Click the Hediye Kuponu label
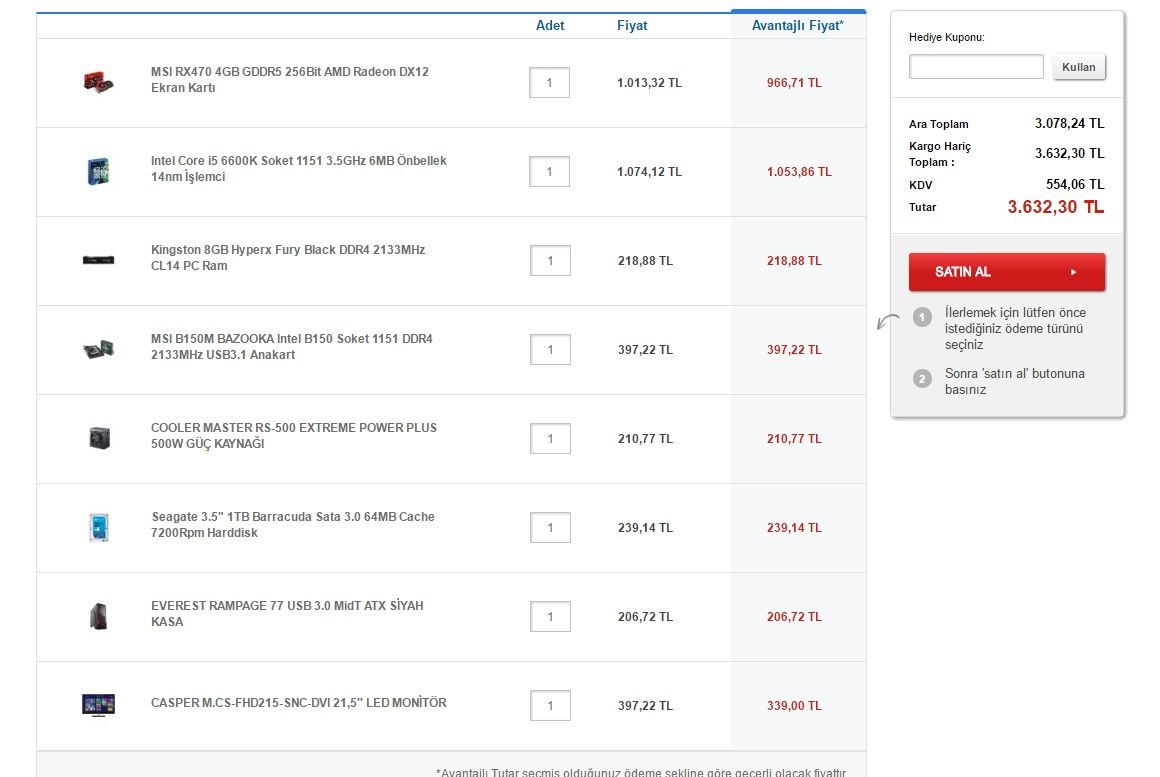The height and width of the screenshot is (777, 1160). [x=946, y=37]
